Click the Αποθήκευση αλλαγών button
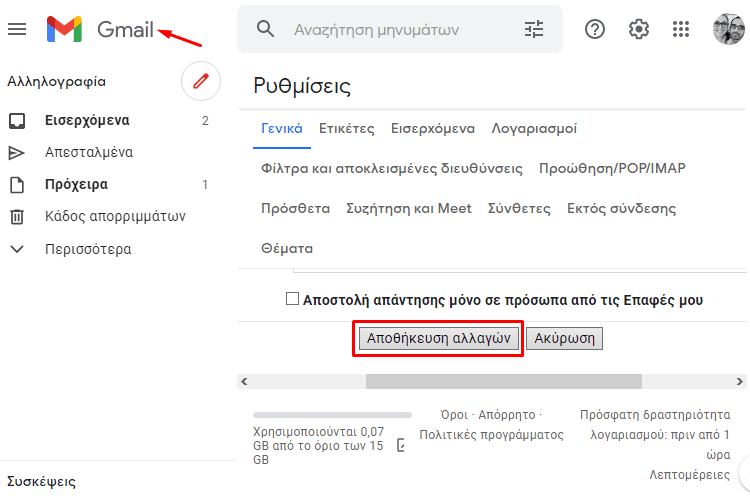Screen dimensions: 750x500 pyautogui.click(x=439, y=338)
